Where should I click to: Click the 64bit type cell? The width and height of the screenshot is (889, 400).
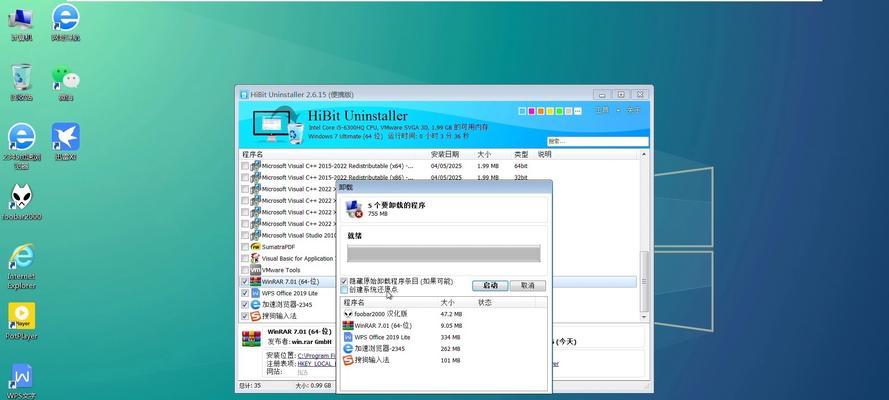[x=520, y=166]
